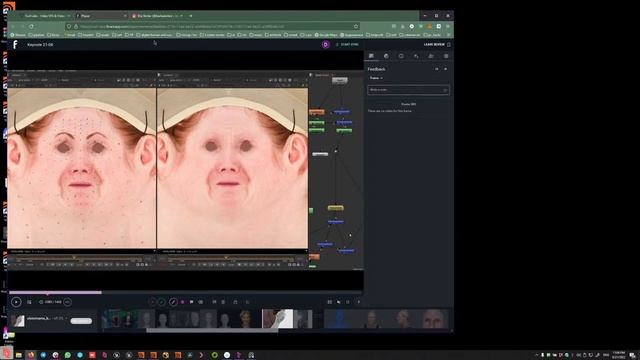
Task: Click the white pill button beside the version name
Action: click(x=81, y=321)
